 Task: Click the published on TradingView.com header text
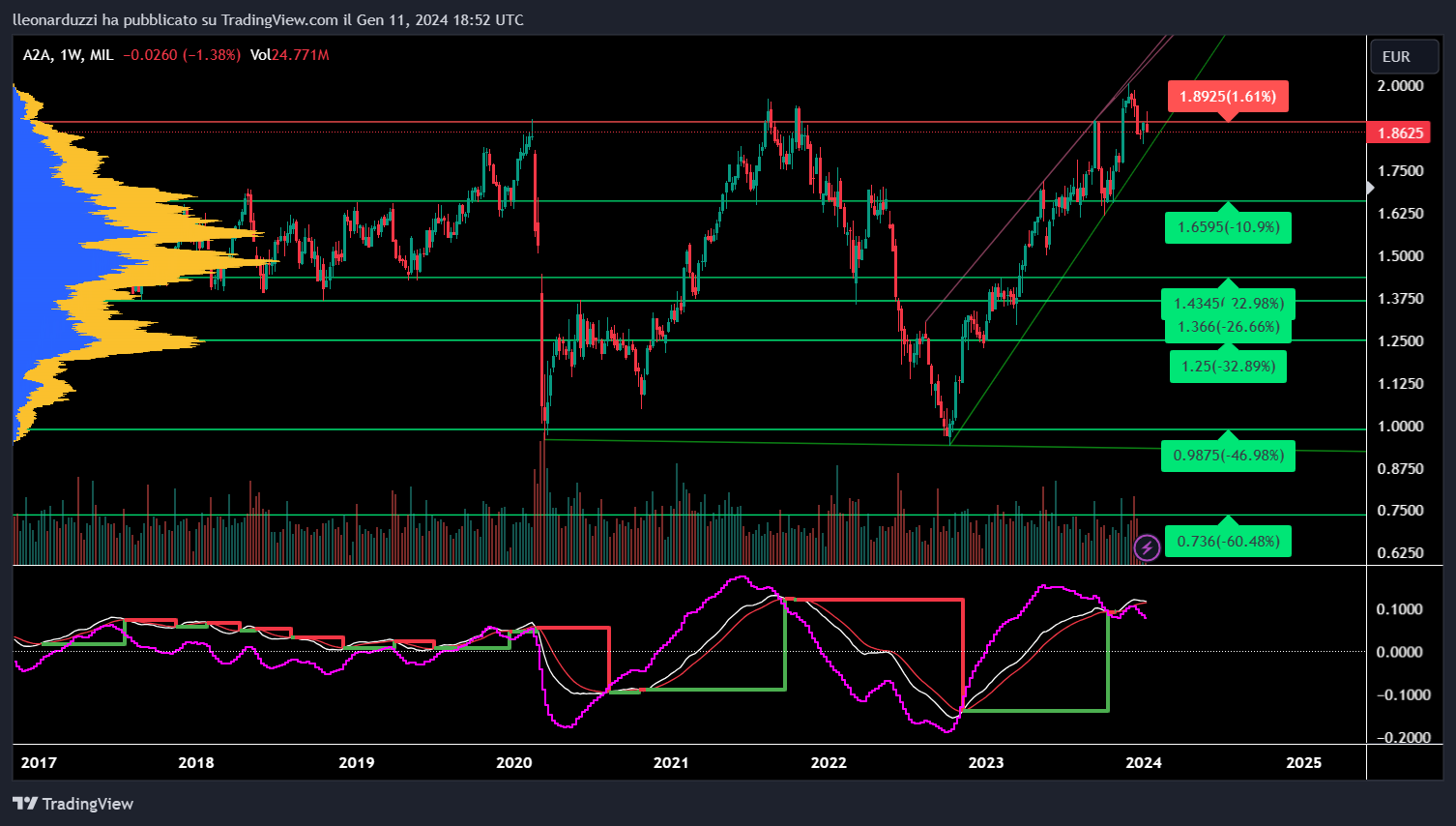(x=268, y=19)
